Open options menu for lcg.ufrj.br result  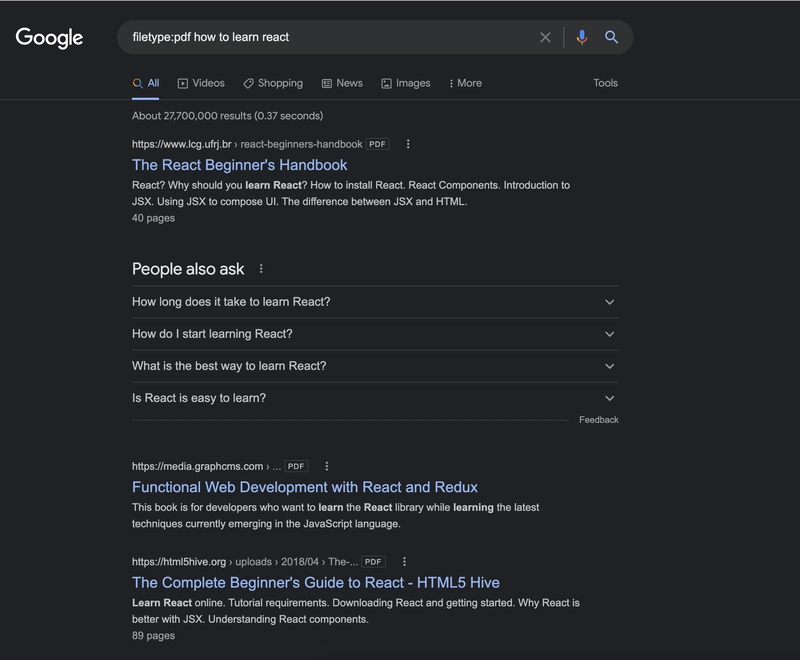(x=408, y=144)
